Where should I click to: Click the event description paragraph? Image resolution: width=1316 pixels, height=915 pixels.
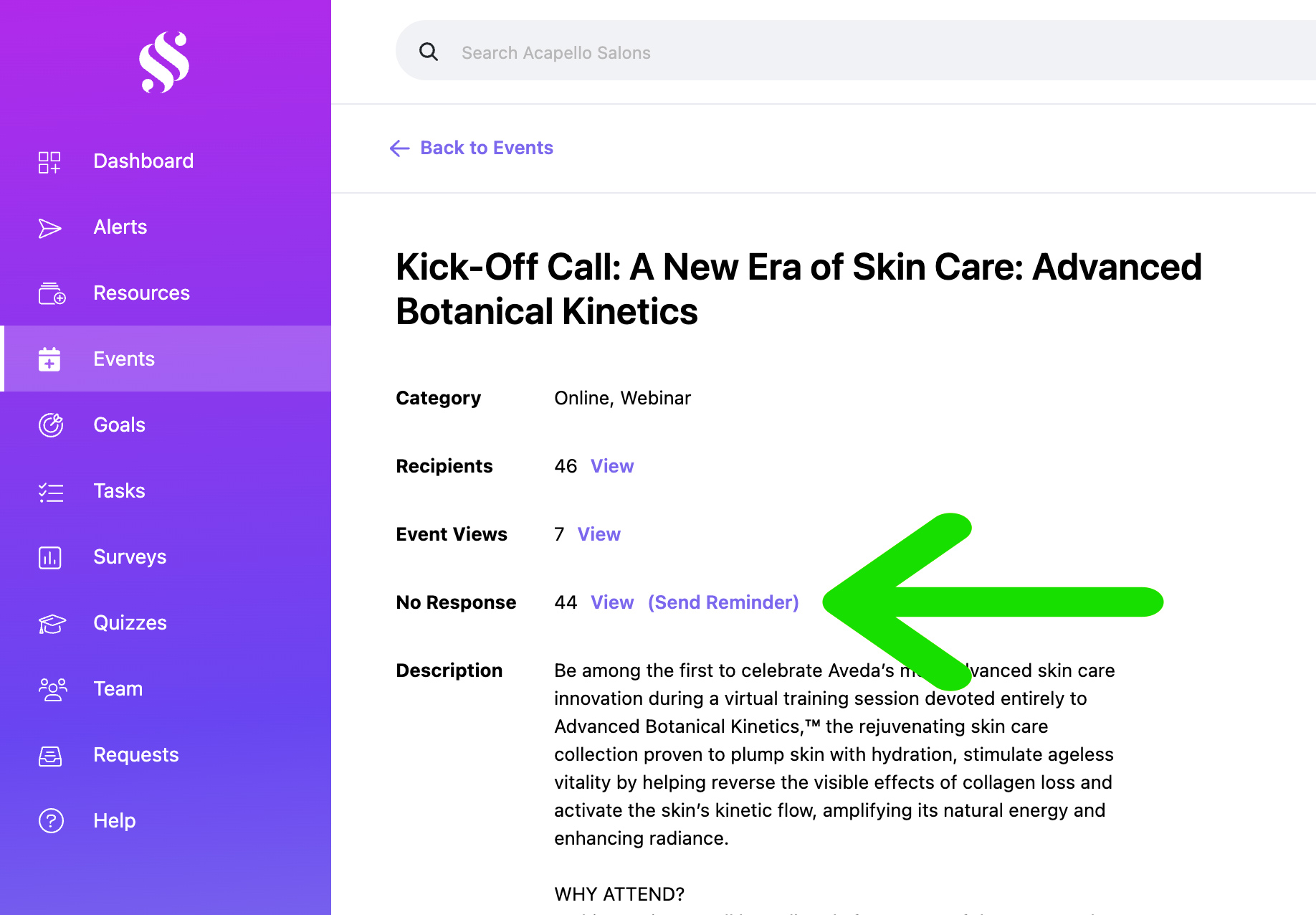[834, 754]
